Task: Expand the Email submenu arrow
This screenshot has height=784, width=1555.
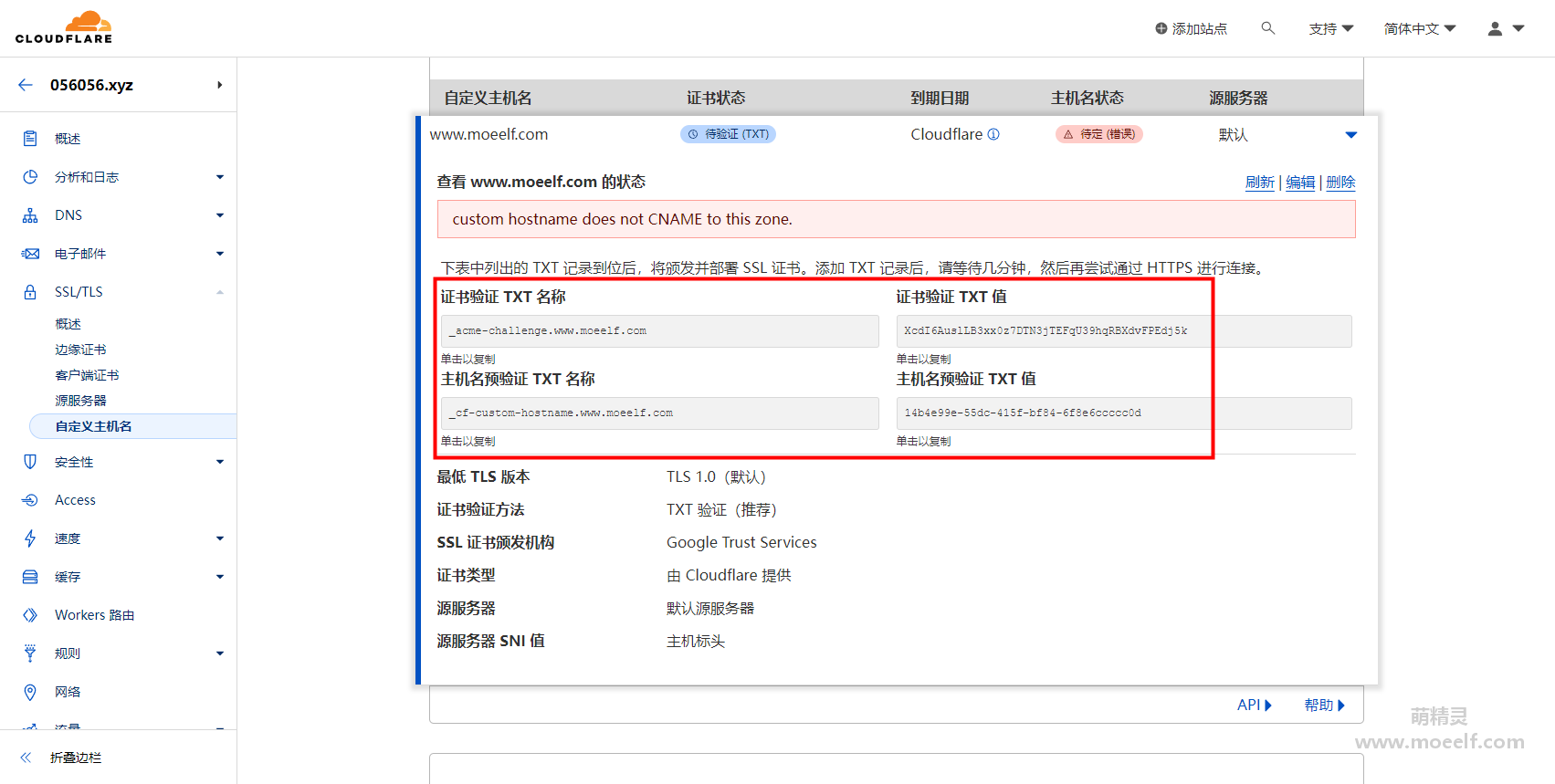Action: pos(220,254)
